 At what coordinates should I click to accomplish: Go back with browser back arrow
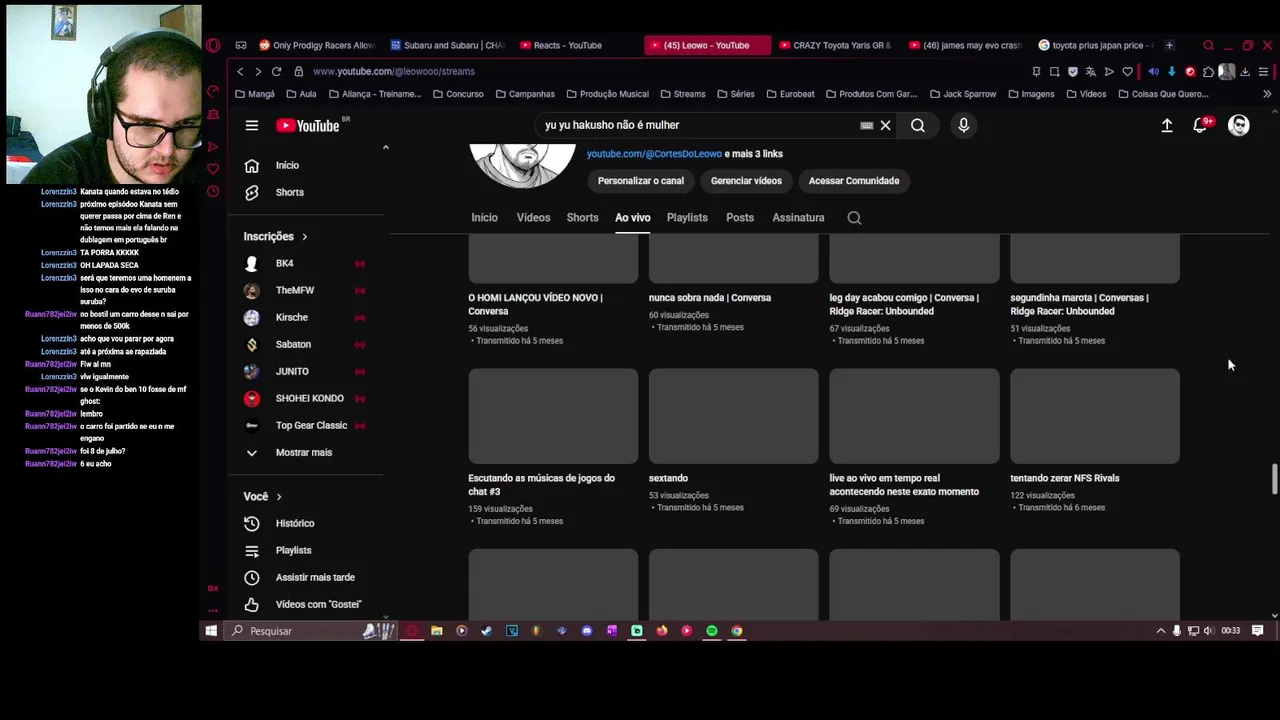240,71
